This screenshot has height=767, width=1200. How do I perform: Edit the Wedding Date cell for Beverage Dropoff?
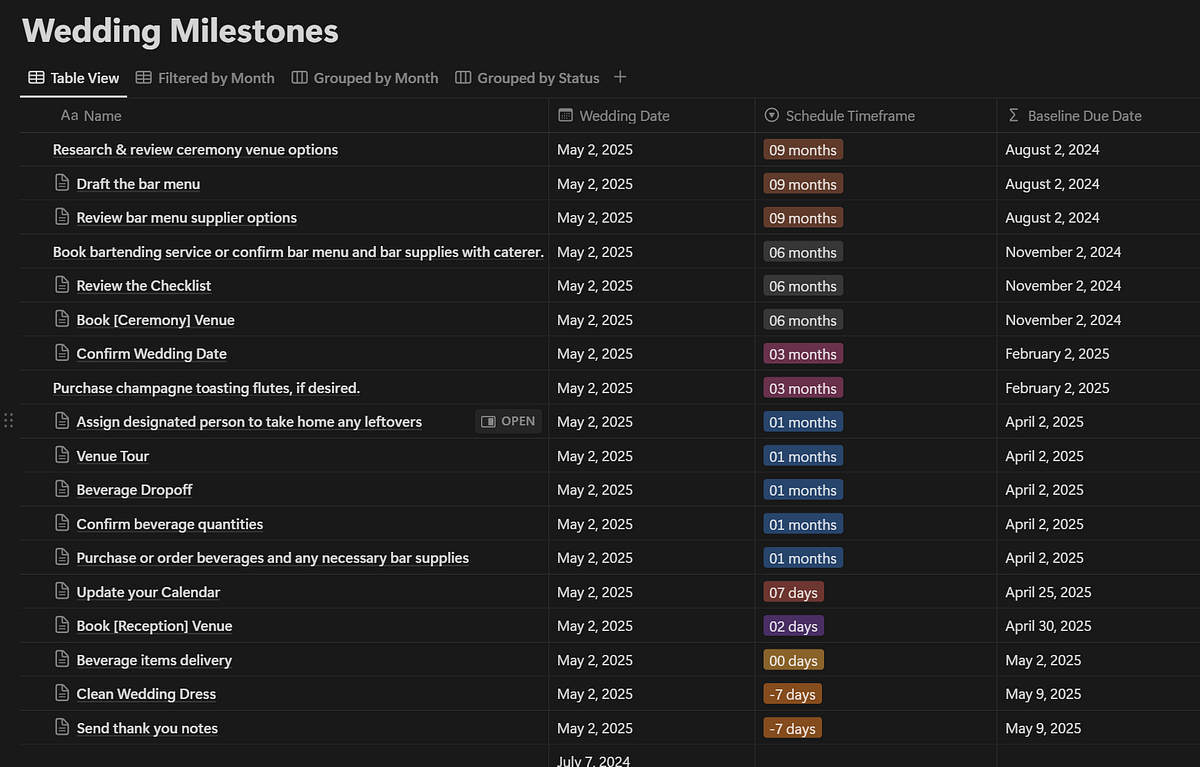pyautogui.click(x=652, y=489)
